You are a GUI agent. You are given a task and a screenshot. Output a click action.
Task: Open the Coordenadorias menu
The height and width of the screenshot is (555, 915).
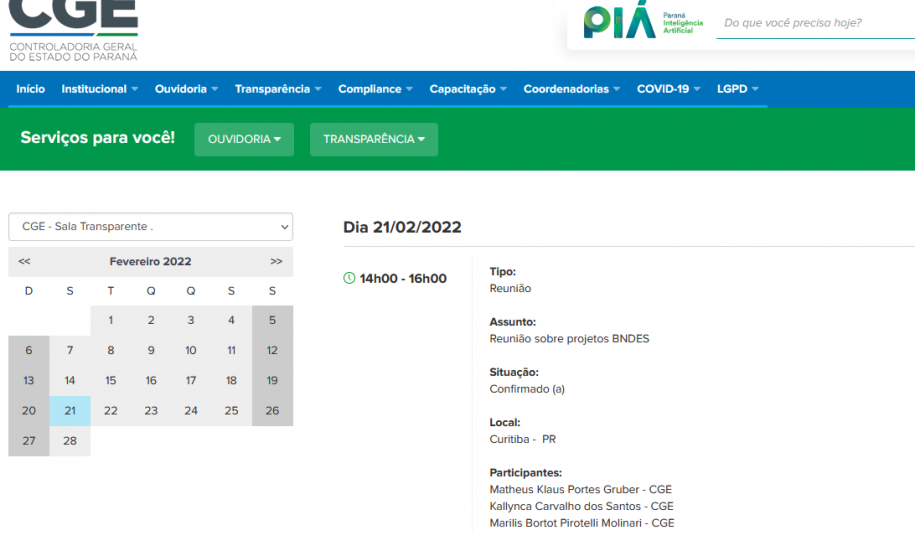click(571, 89)
